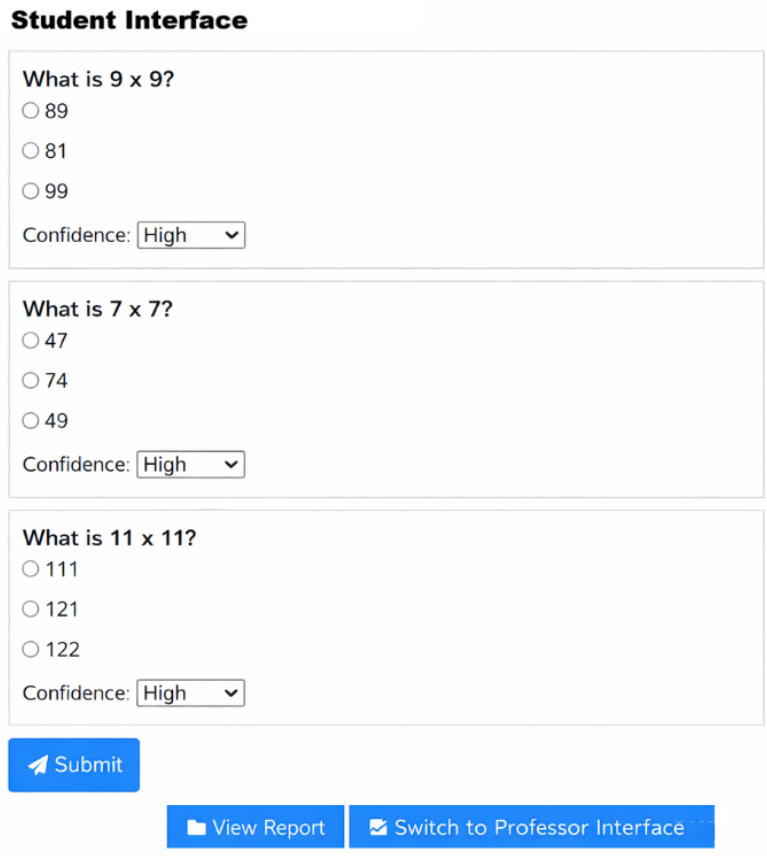The height and width of the screenshot is (856, 767).
Task: Click the checkmark icon on Switch to Professor Interface
Action: 378,827
